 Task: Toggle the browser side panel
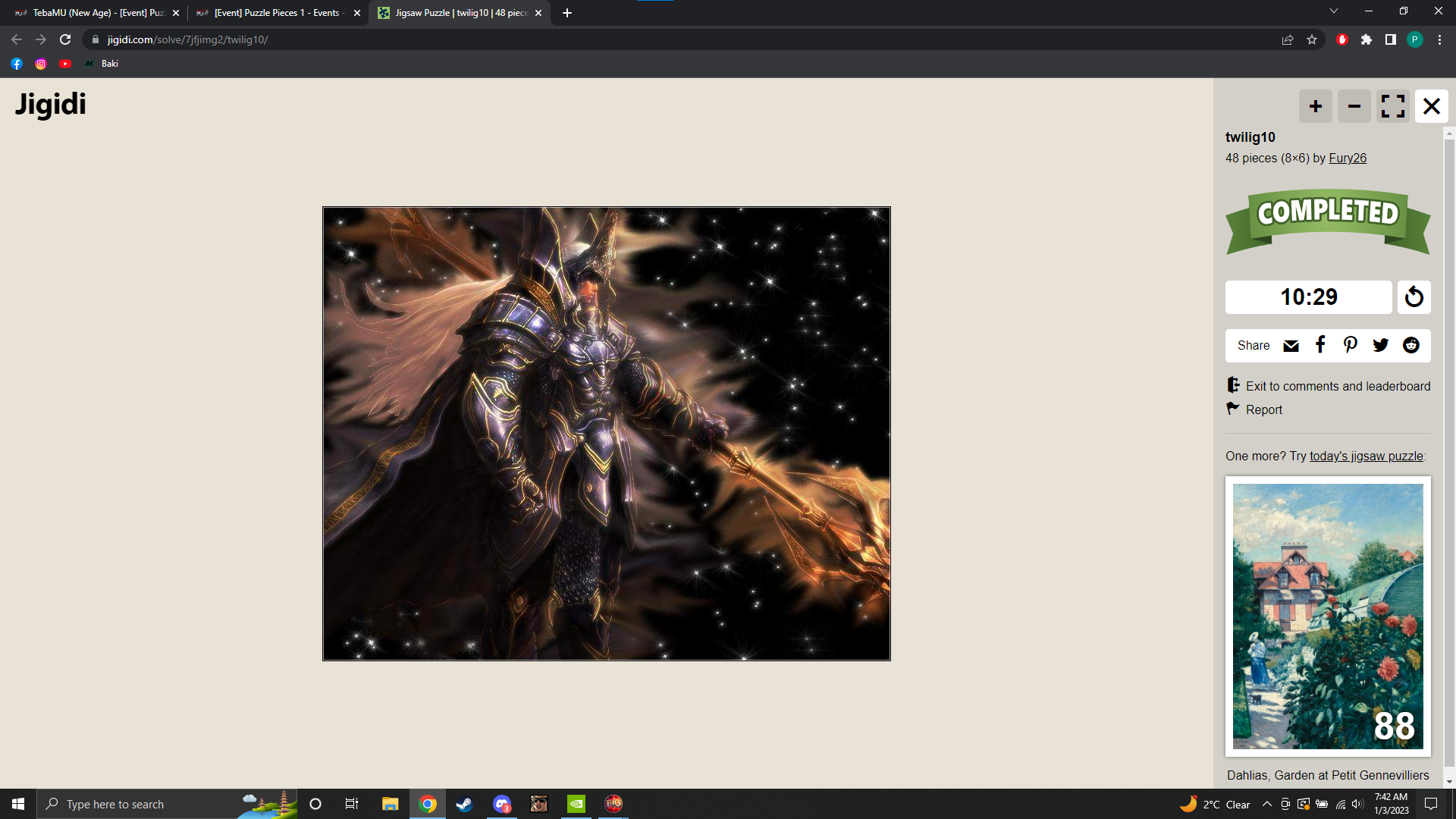pyautogui.click(x=1391, y=39)
